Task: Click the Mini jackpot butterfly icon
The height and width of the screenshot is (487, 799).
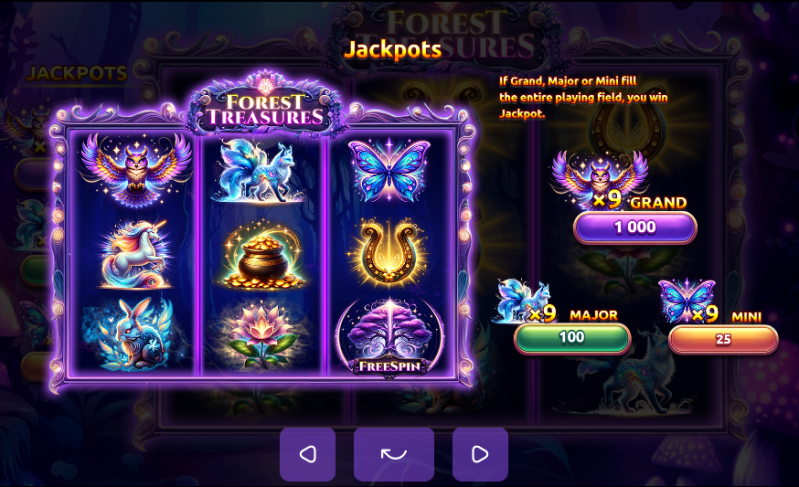Action: click(686, 301)
